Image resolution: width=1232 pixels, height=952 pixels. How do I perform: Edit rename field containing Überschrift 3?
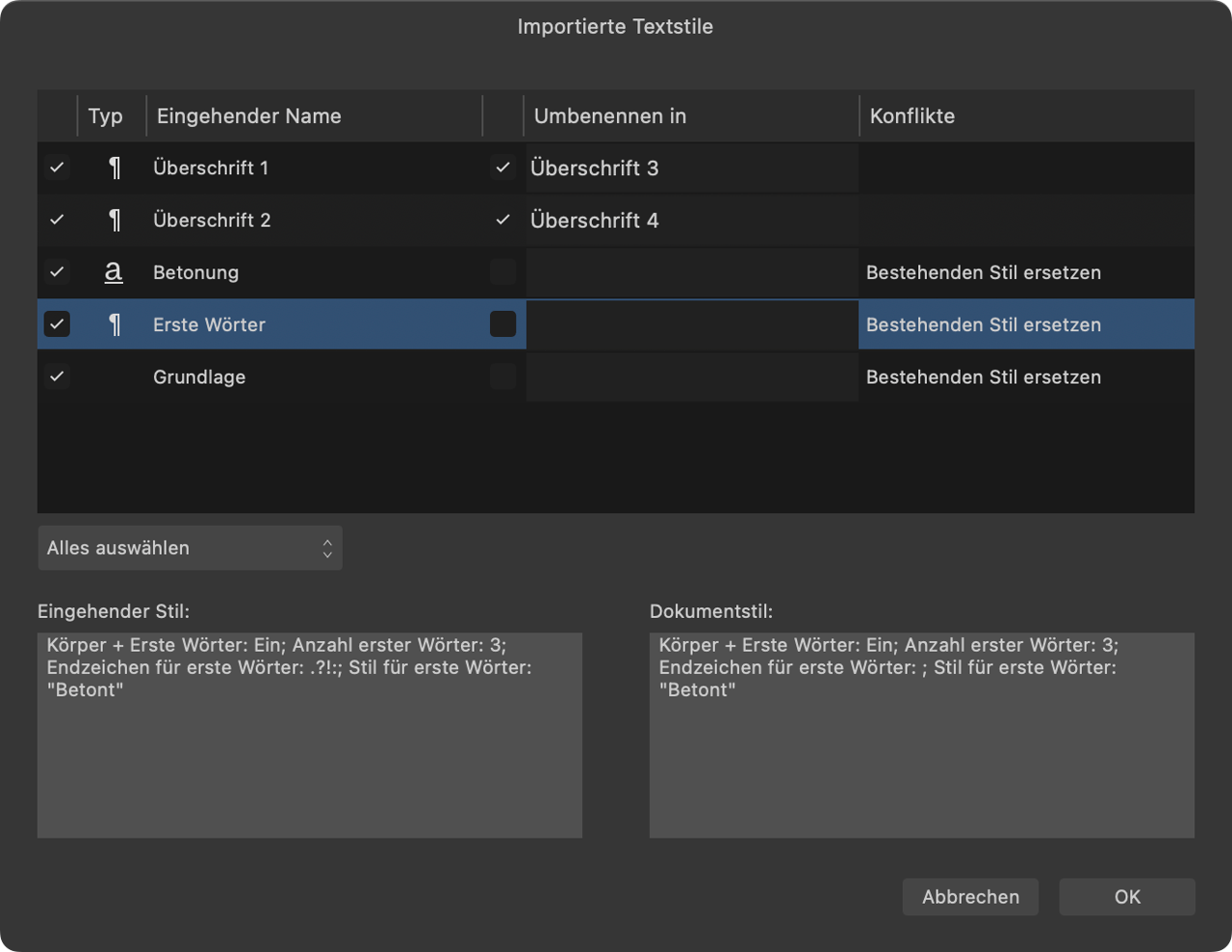click(692, 167)
